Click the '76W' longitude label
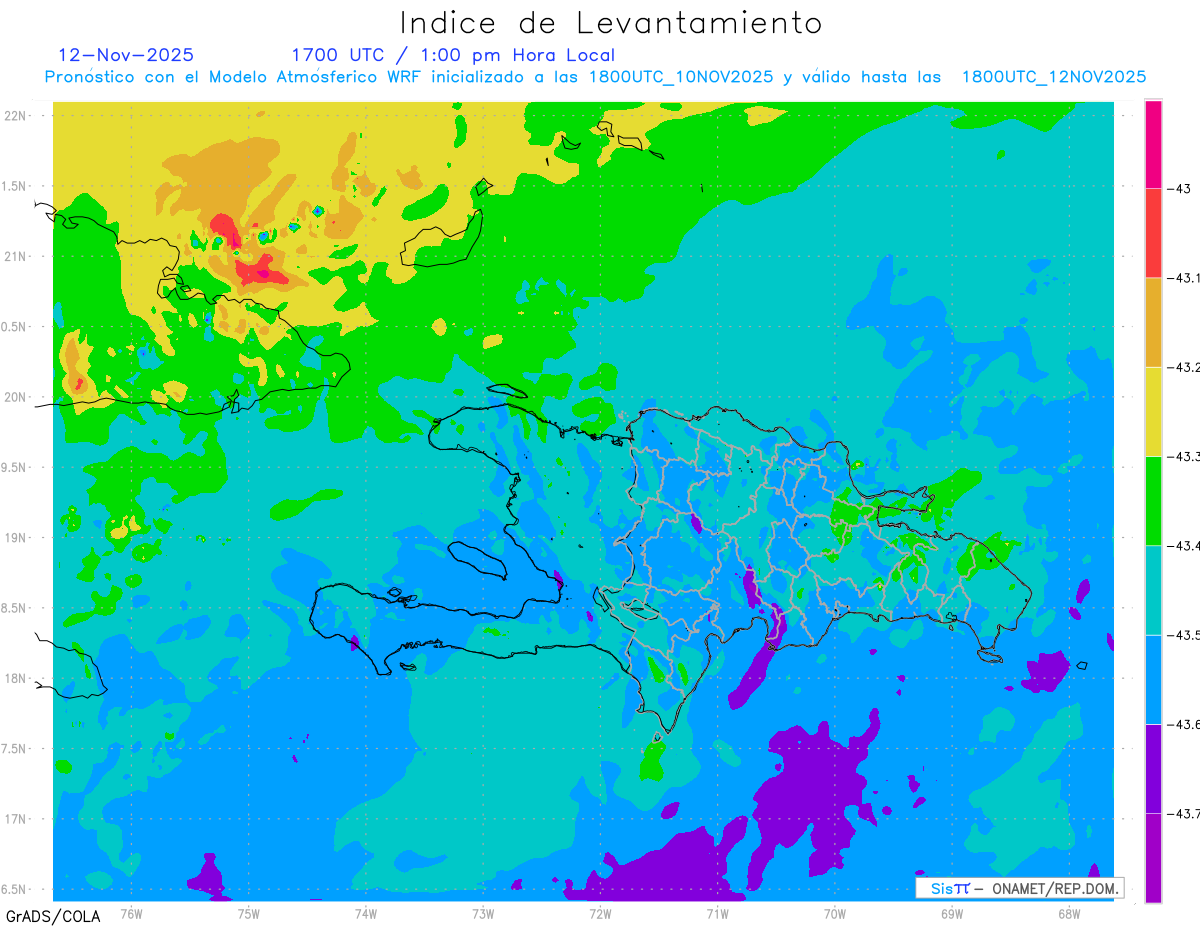 click(x=131, y=913)
